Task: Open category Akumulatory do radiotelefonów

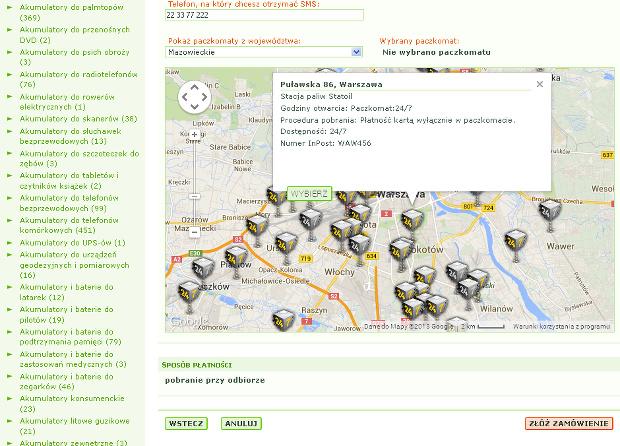Action: [78, 79]
